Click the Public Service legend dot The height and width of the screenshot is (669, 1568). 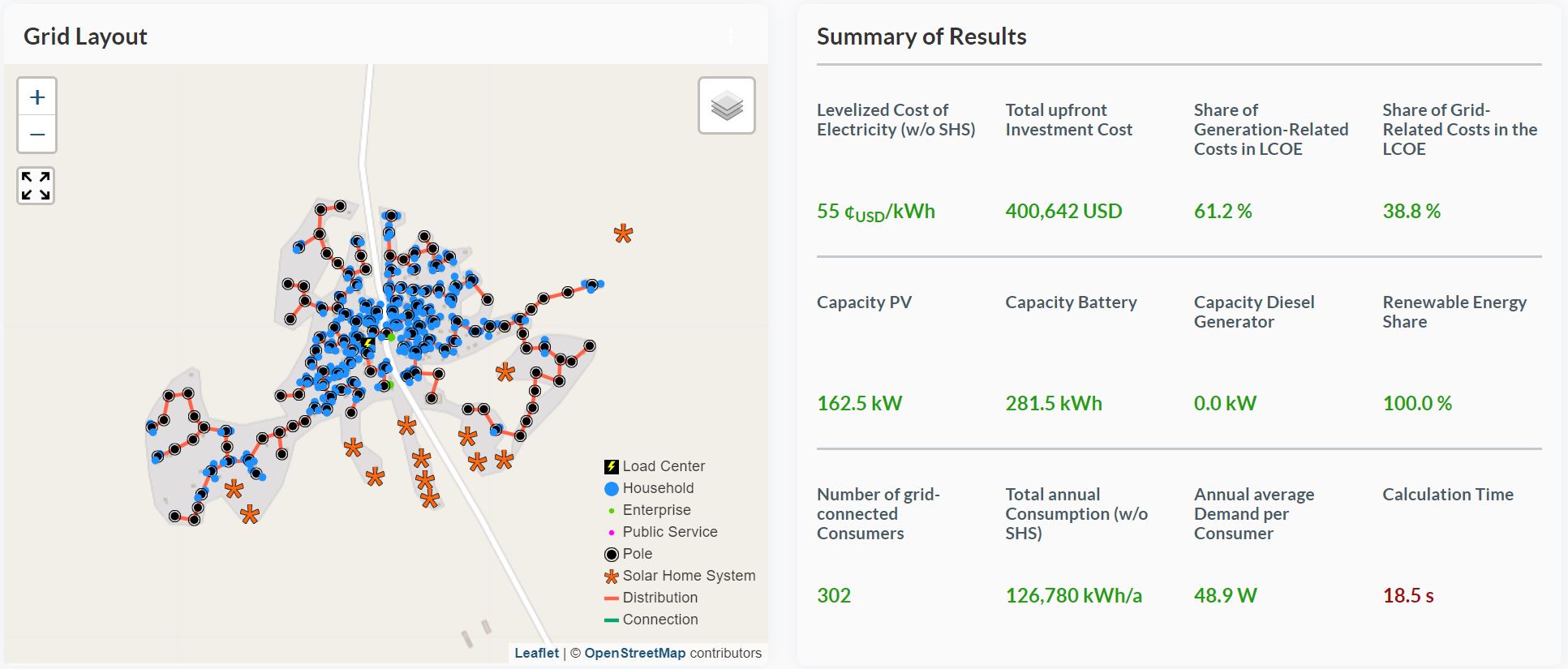coord(612,533)
